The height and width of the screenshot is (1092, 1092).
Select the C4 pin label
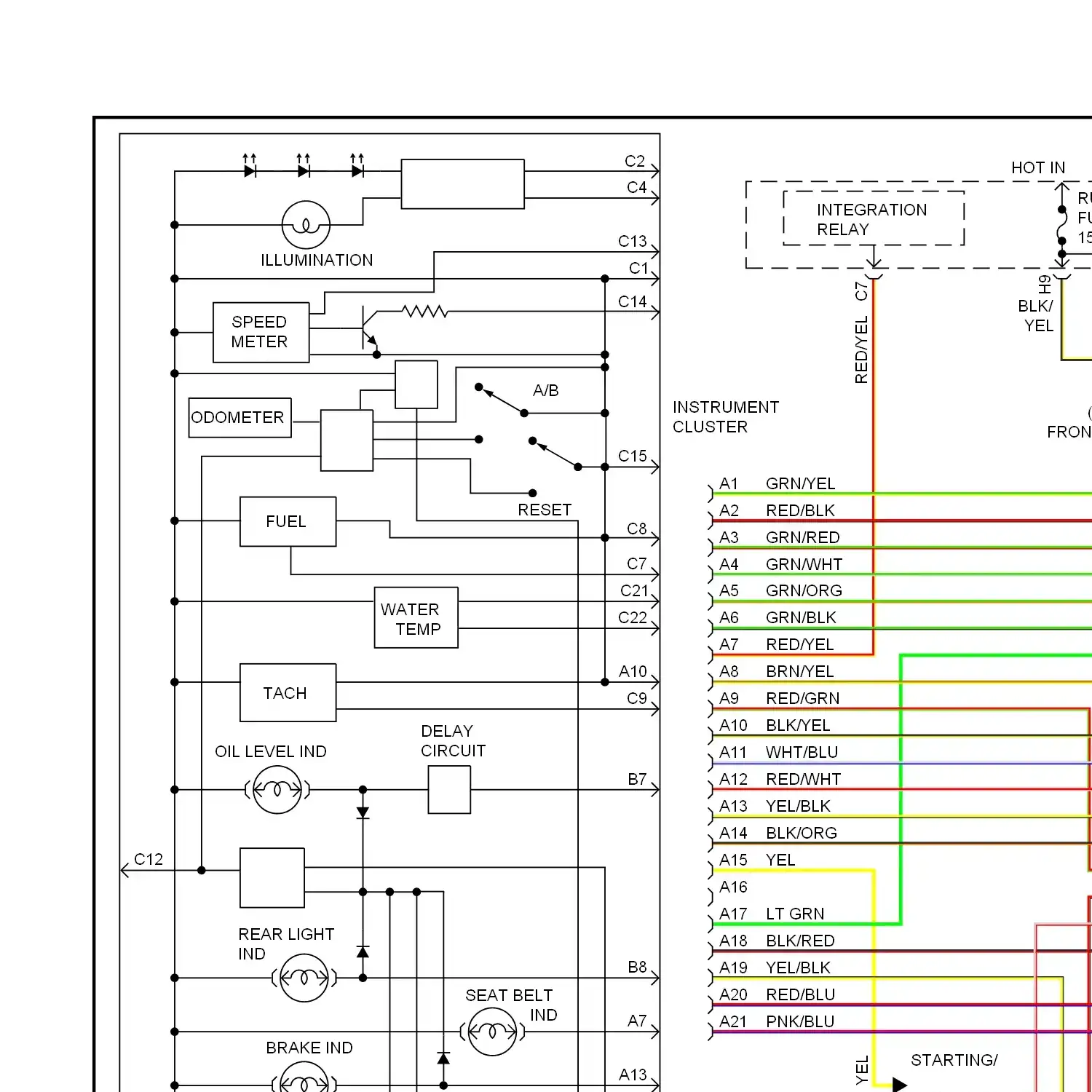(636, 187)
